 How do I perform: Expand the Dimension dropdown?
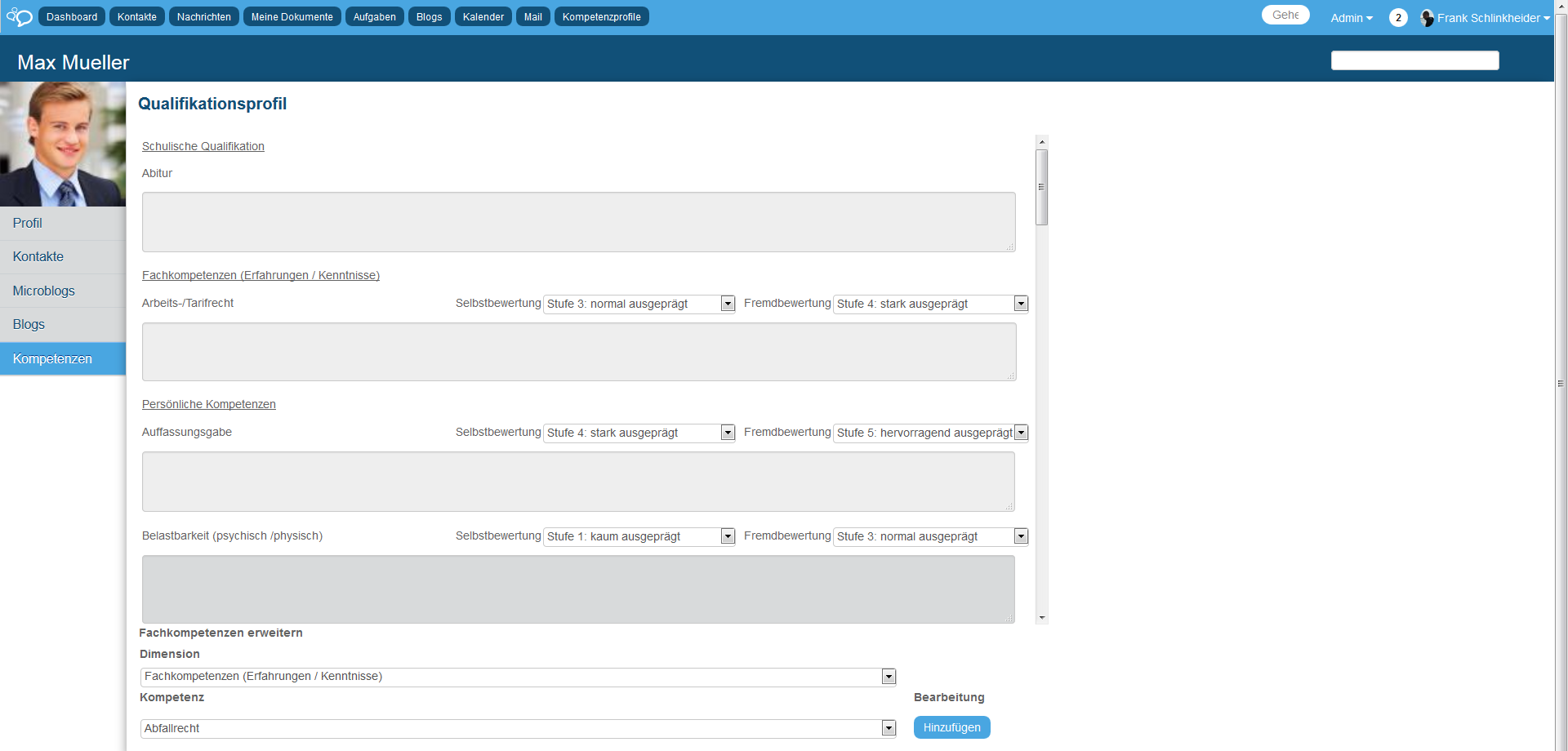[518, 677]
